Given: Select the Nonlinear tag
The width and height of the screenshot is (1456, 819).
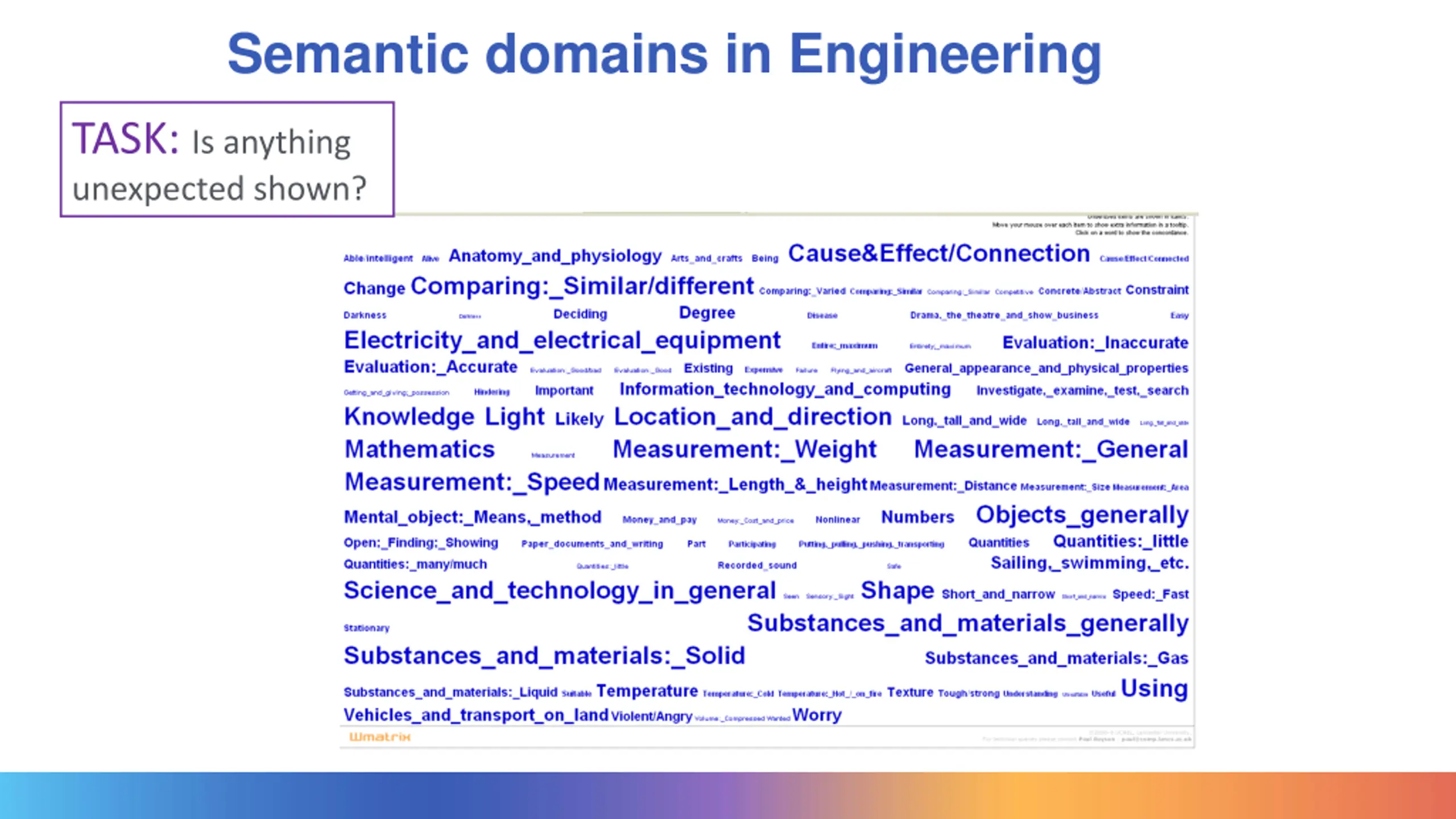Looking at the screenshot, I should (x=838, y=520).
